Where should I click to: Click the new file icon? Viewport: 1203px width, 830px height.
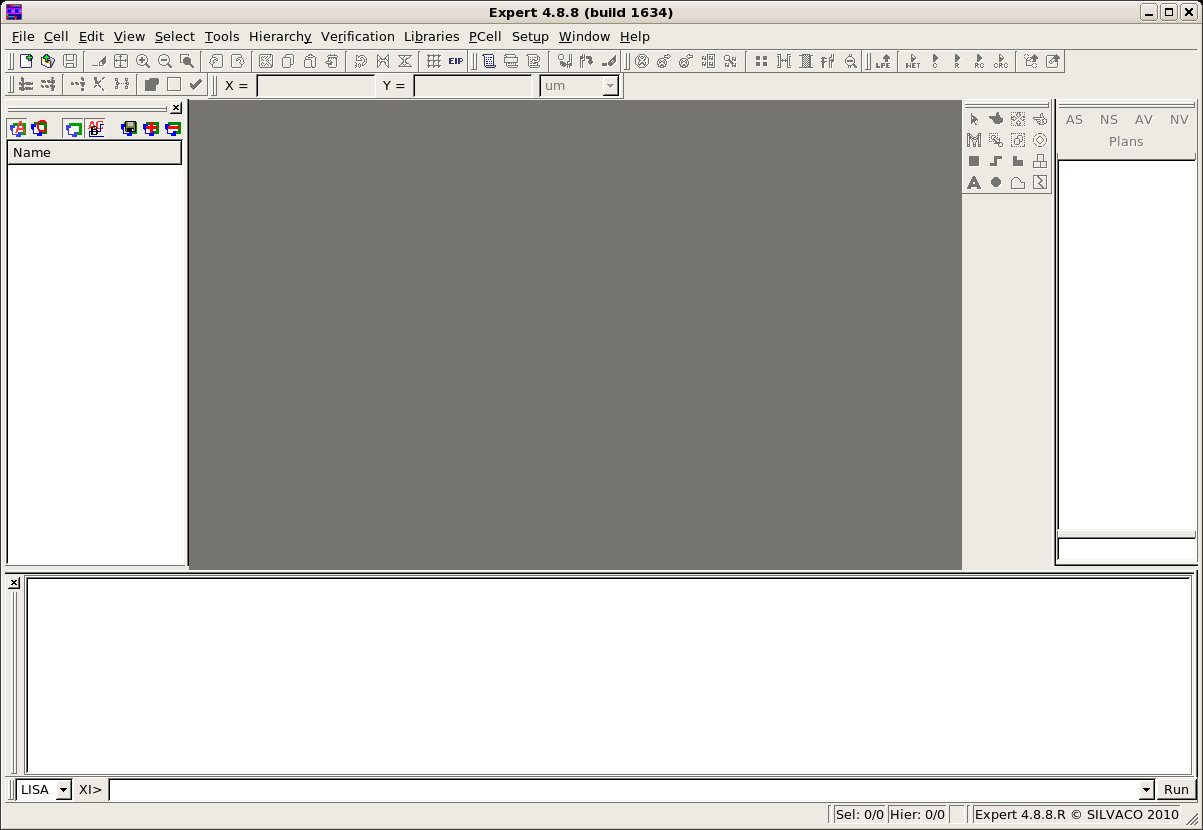click(26, 61)
